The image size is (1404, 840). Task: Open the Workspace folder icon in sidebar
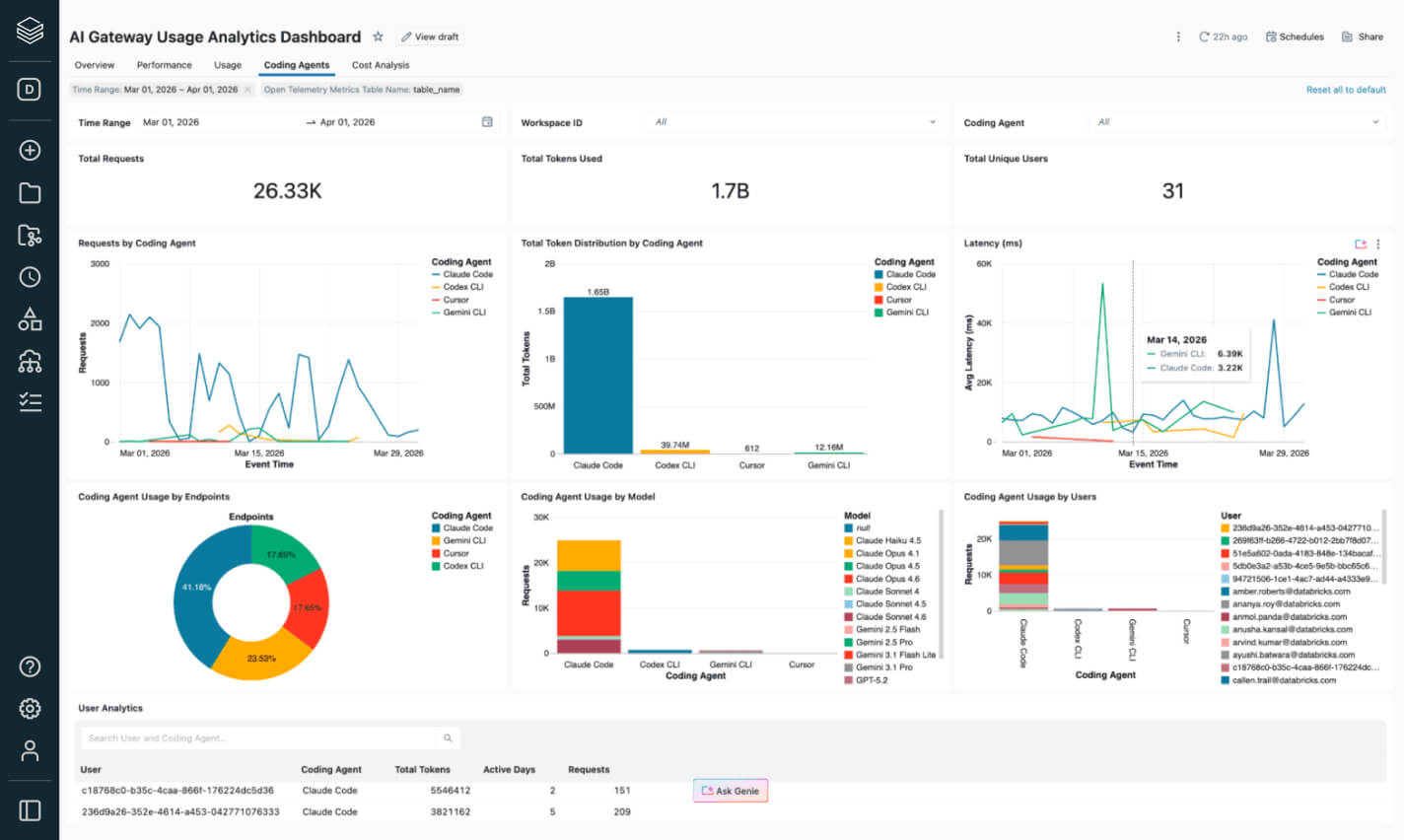click(30, 192)
